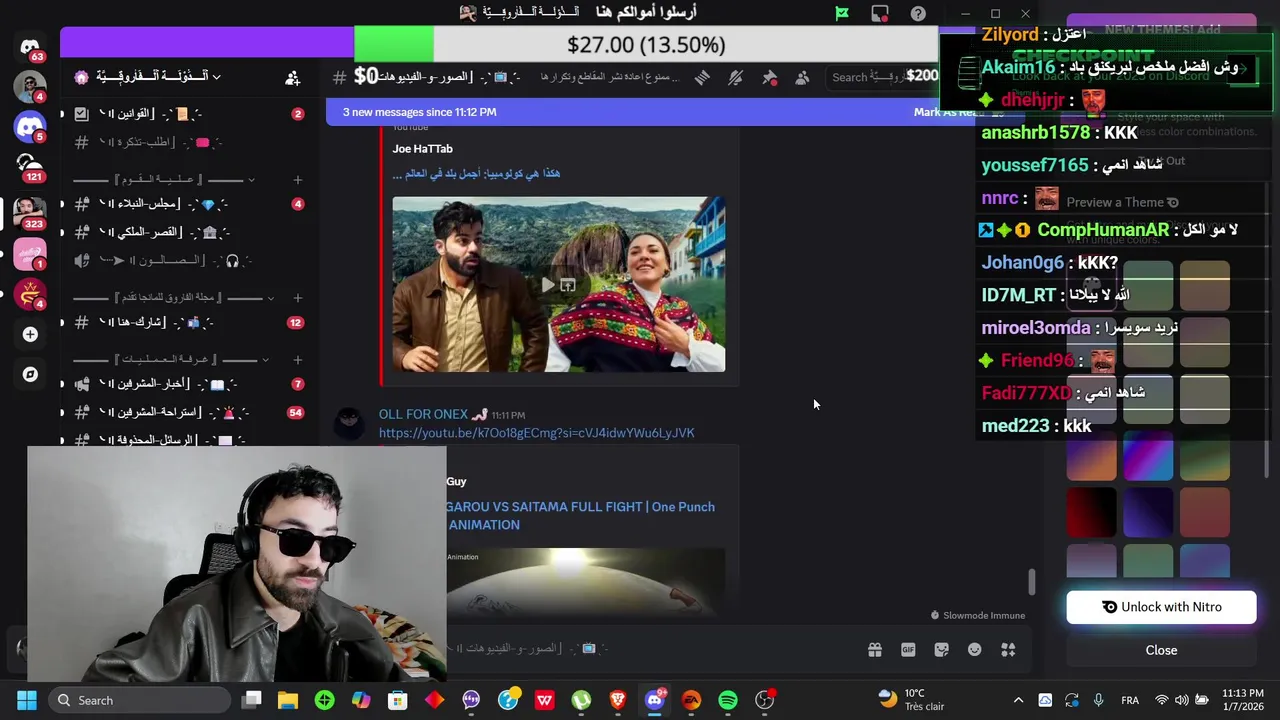Click Add a Server plus icon
This screenshot has width=1280, height=720.
[30, 334]
